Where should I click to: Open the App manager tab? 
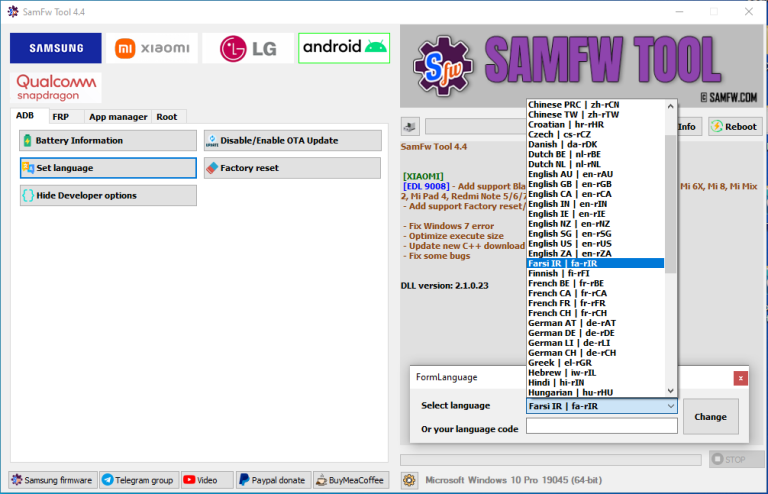[x=118, y=117]
